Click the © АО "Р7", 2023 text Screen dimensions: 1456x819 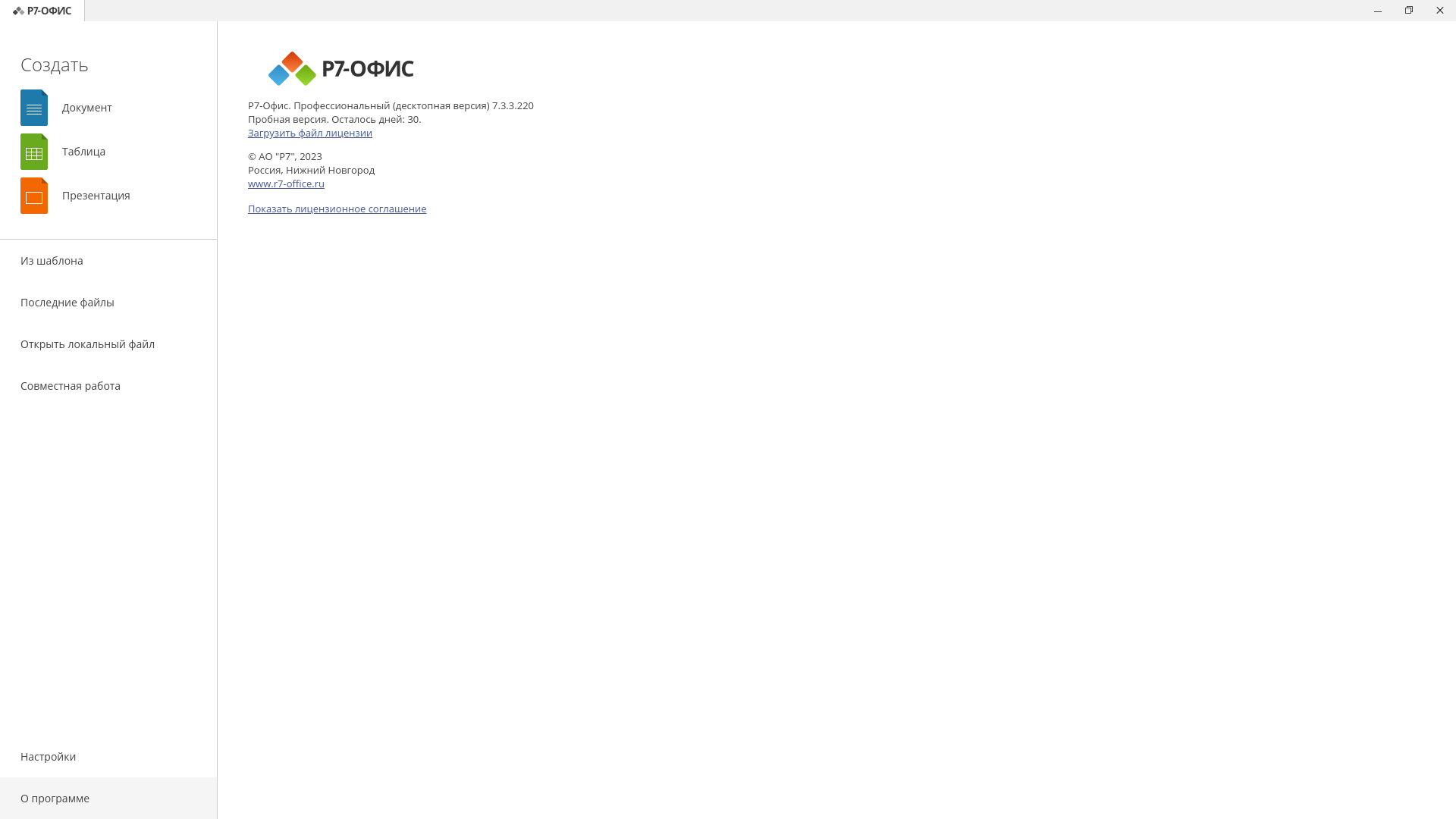tap(285, 156)
